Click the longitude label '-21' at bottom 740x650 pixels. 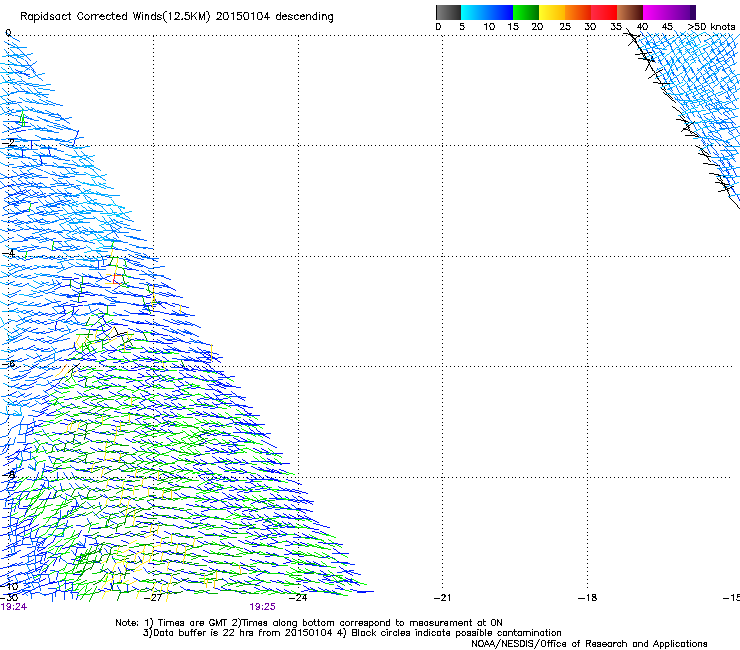[442, 598]
